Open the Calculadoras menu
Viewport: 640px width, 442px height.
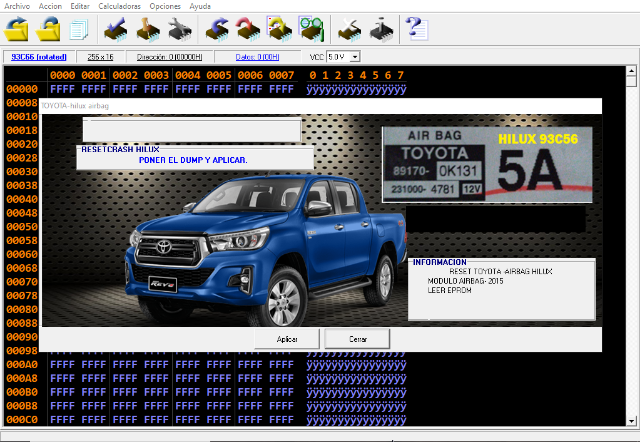pyautogui.click(x=119, y=6)
